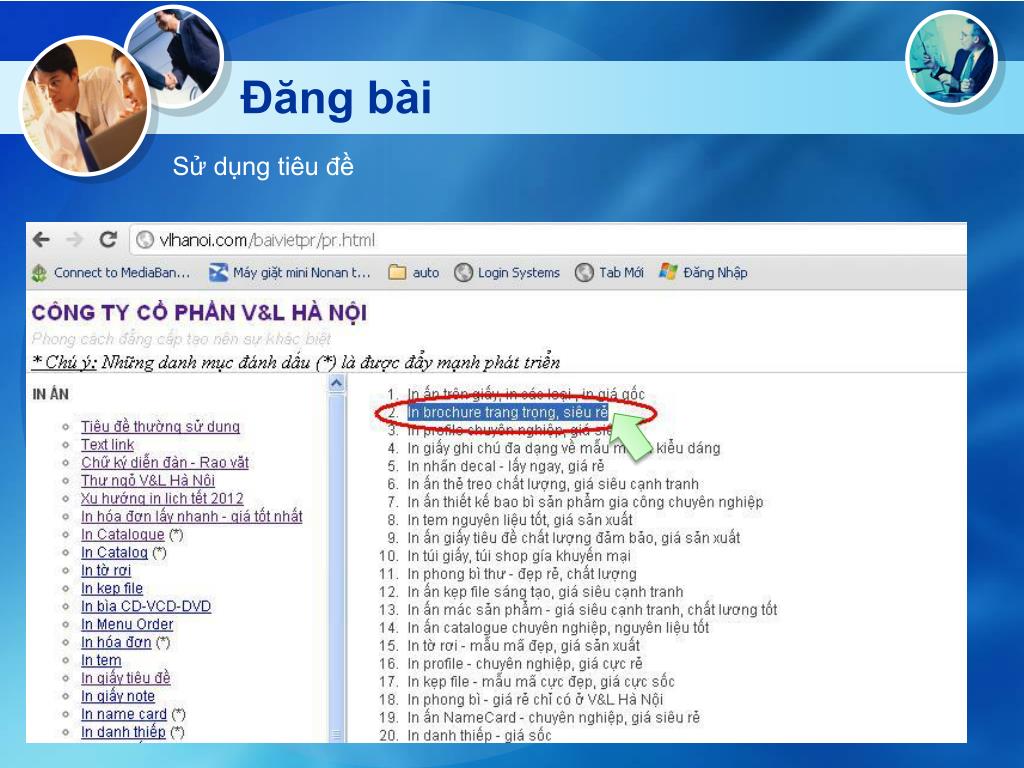Open the In kẹp file link
This screenshot has width=1024, height=768.
pos(112,588)
